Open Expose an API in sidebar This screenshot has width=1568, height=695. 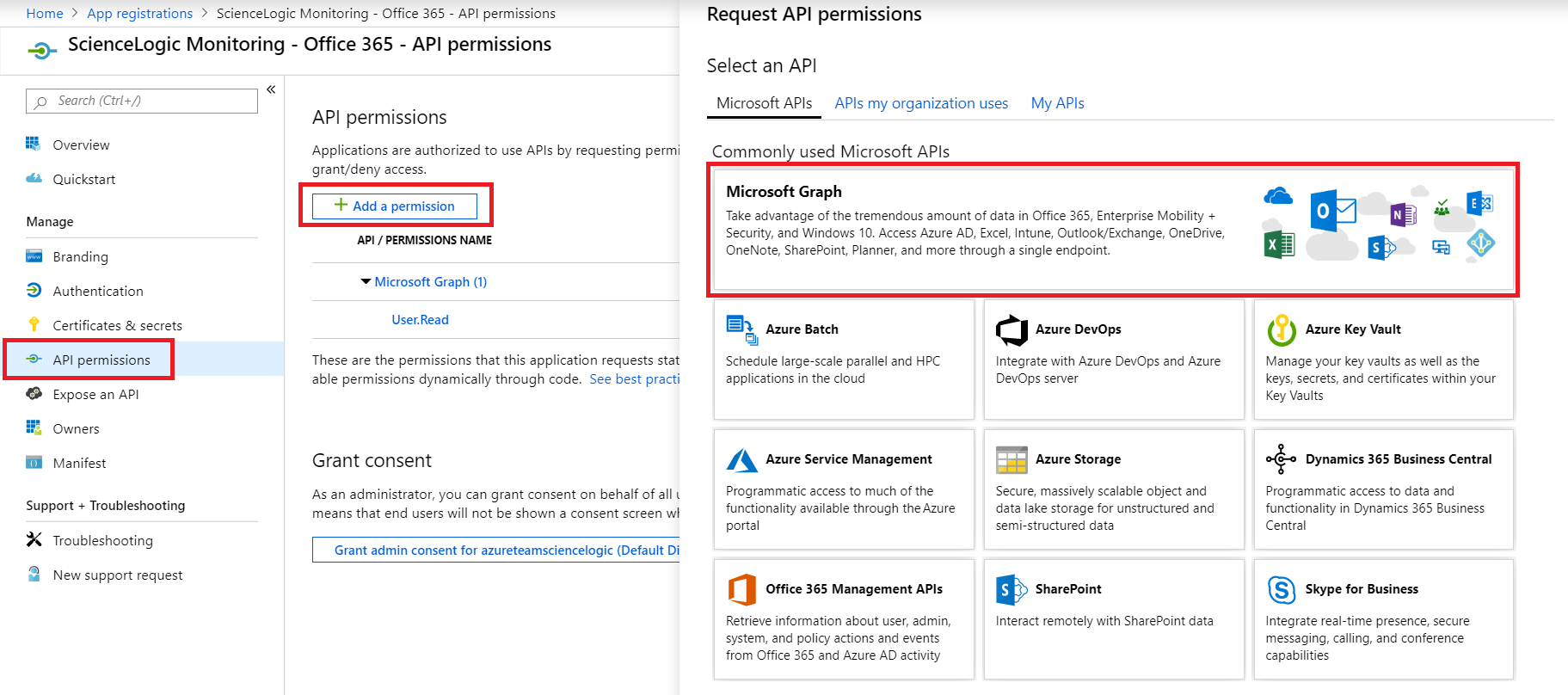(x=95, y=394)
